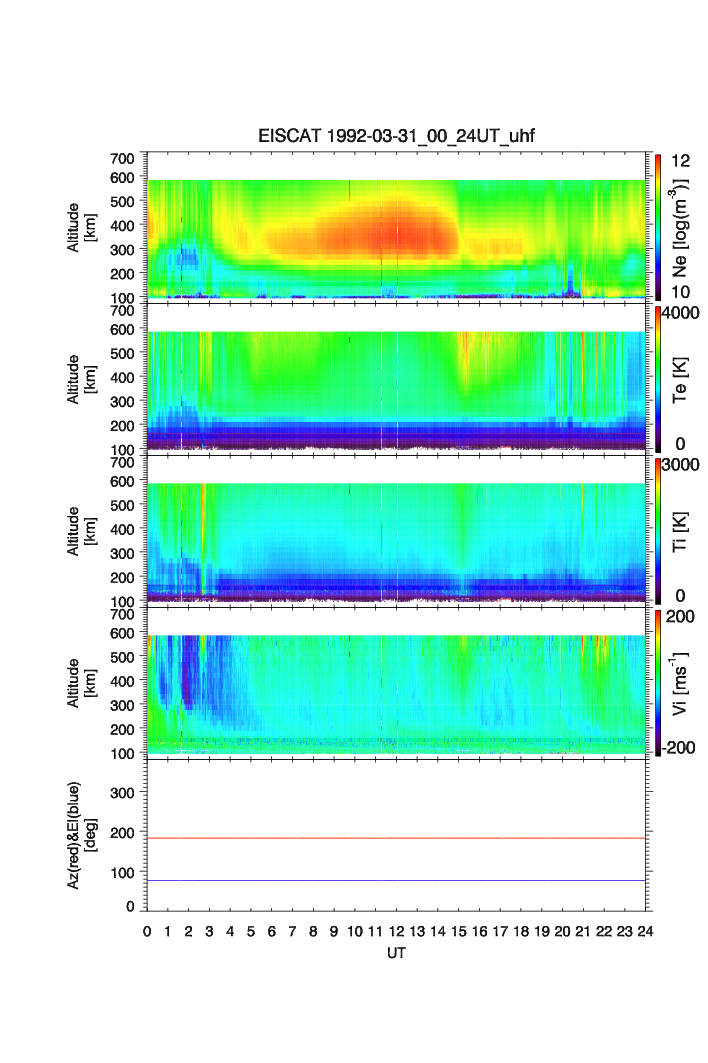Click the 4000 value on Te scale
The image size is (708, 1063).
(x=681, y=313)
